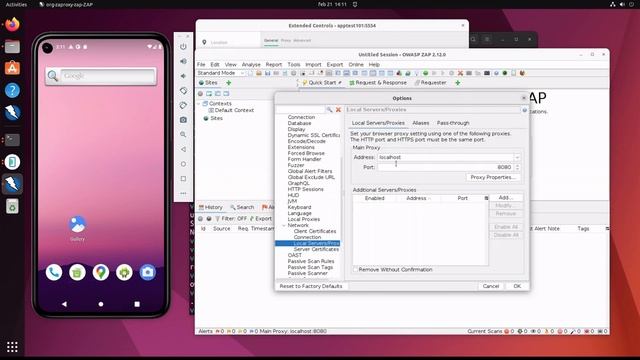640x360 pixels.
Task: Open the Trash in the dock
Action: (12, 206)
